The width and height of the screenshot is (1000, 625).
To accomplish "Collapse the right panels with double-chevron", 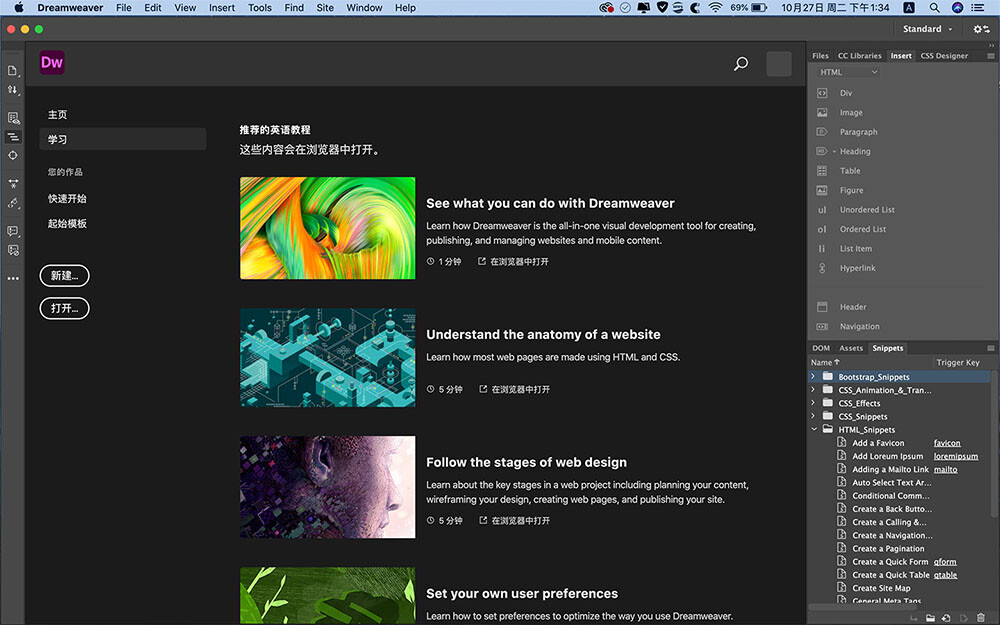I will point(991,45).
